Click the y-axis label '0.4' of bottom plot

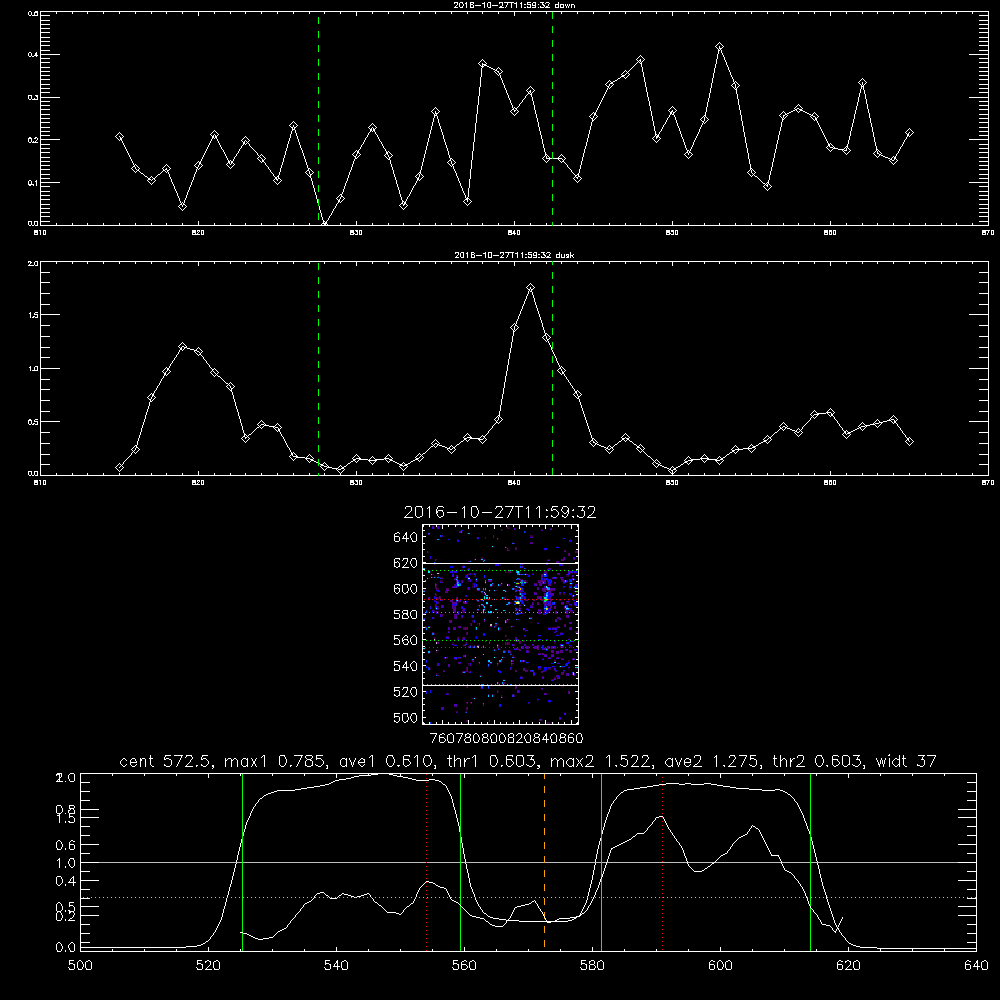pyautogui.click(x=66, y=881)
